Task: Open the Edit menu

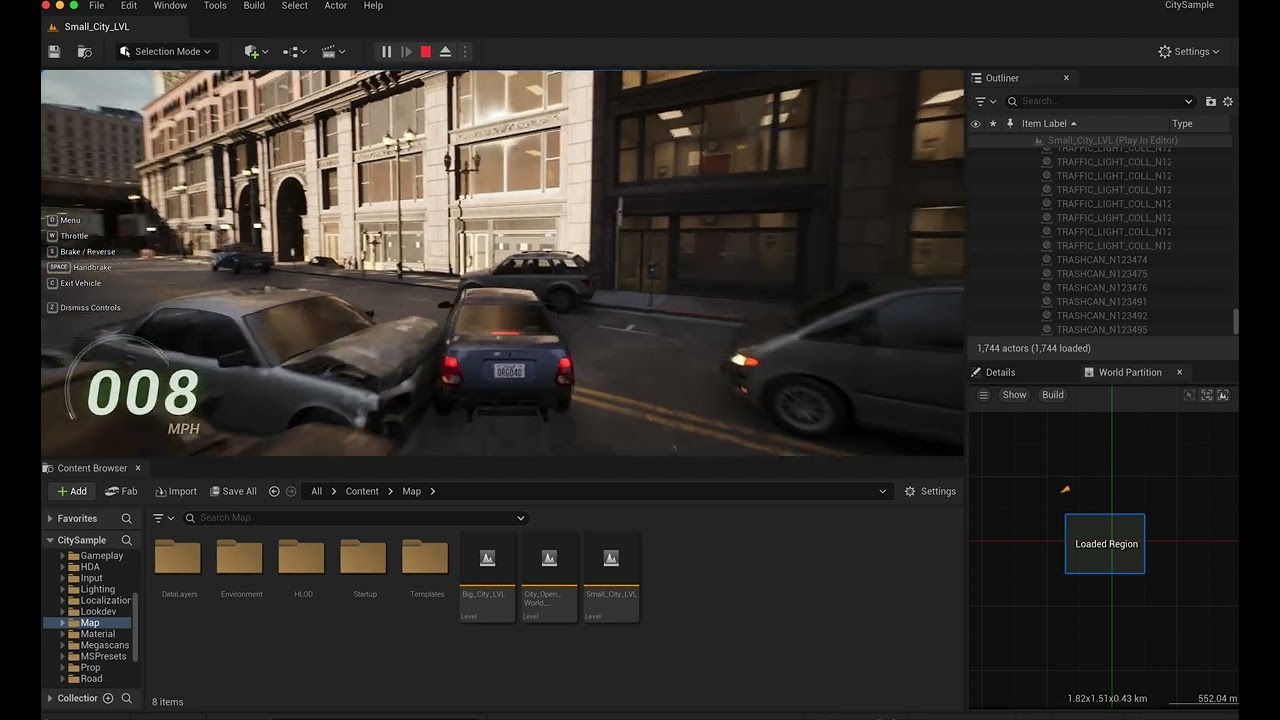Action: [x=129, y=6]
